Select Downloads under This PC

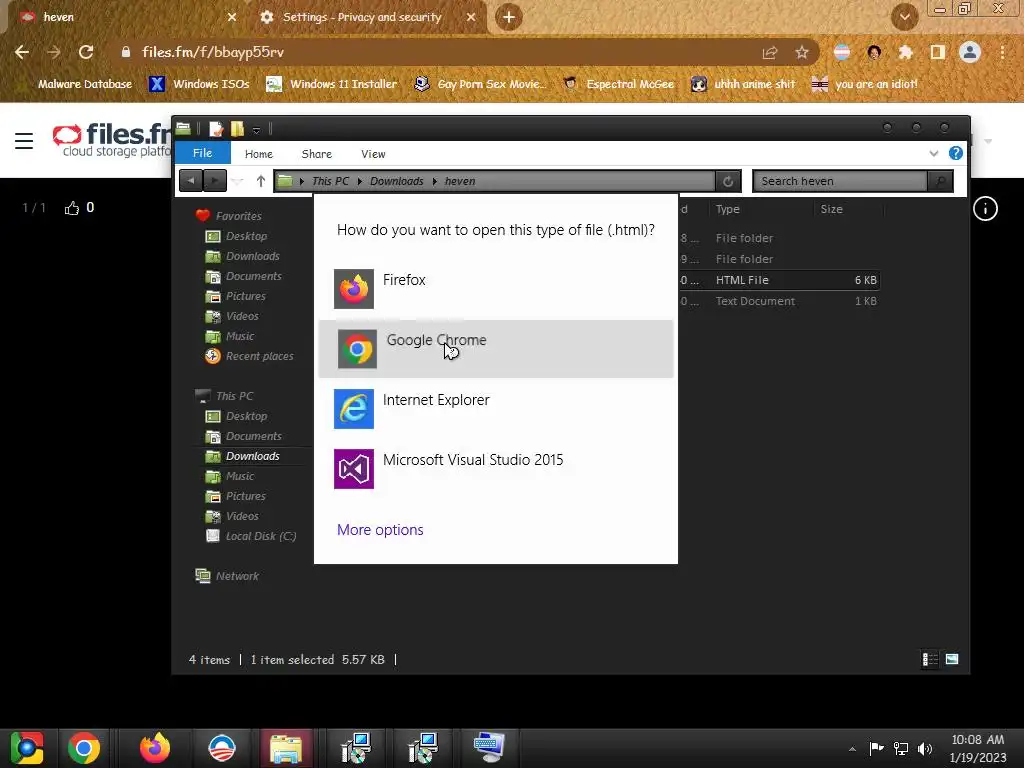[252, 456]
